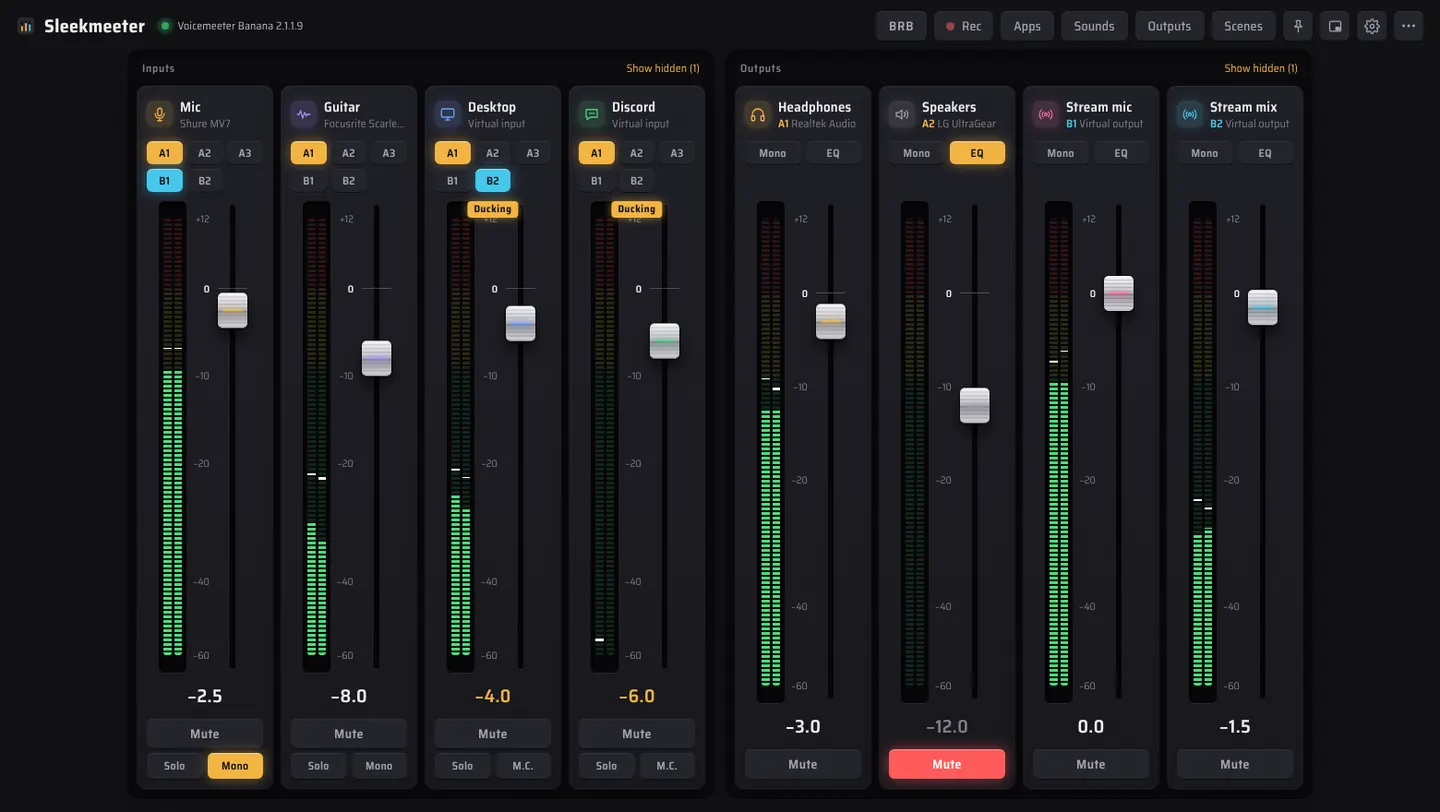
Task: Open the three-dot more menu
Action: pos(1409,26)
